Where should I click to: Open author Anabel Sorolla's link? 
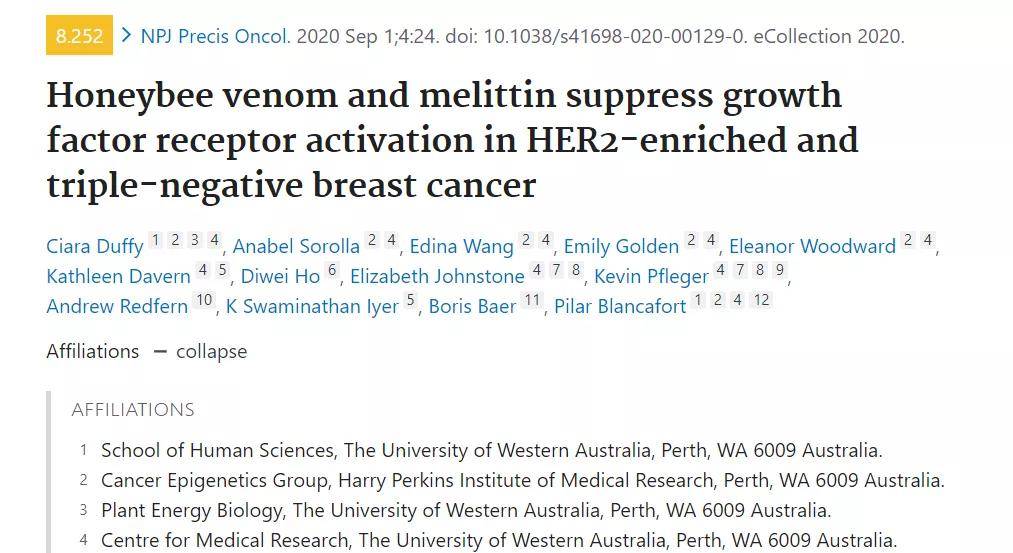[297, 246]
